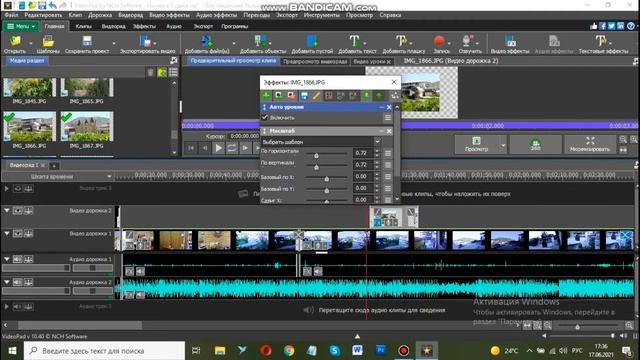Collapse Video Track 2 with its triangle
This screenshot has height=360, width=640.
7,211
